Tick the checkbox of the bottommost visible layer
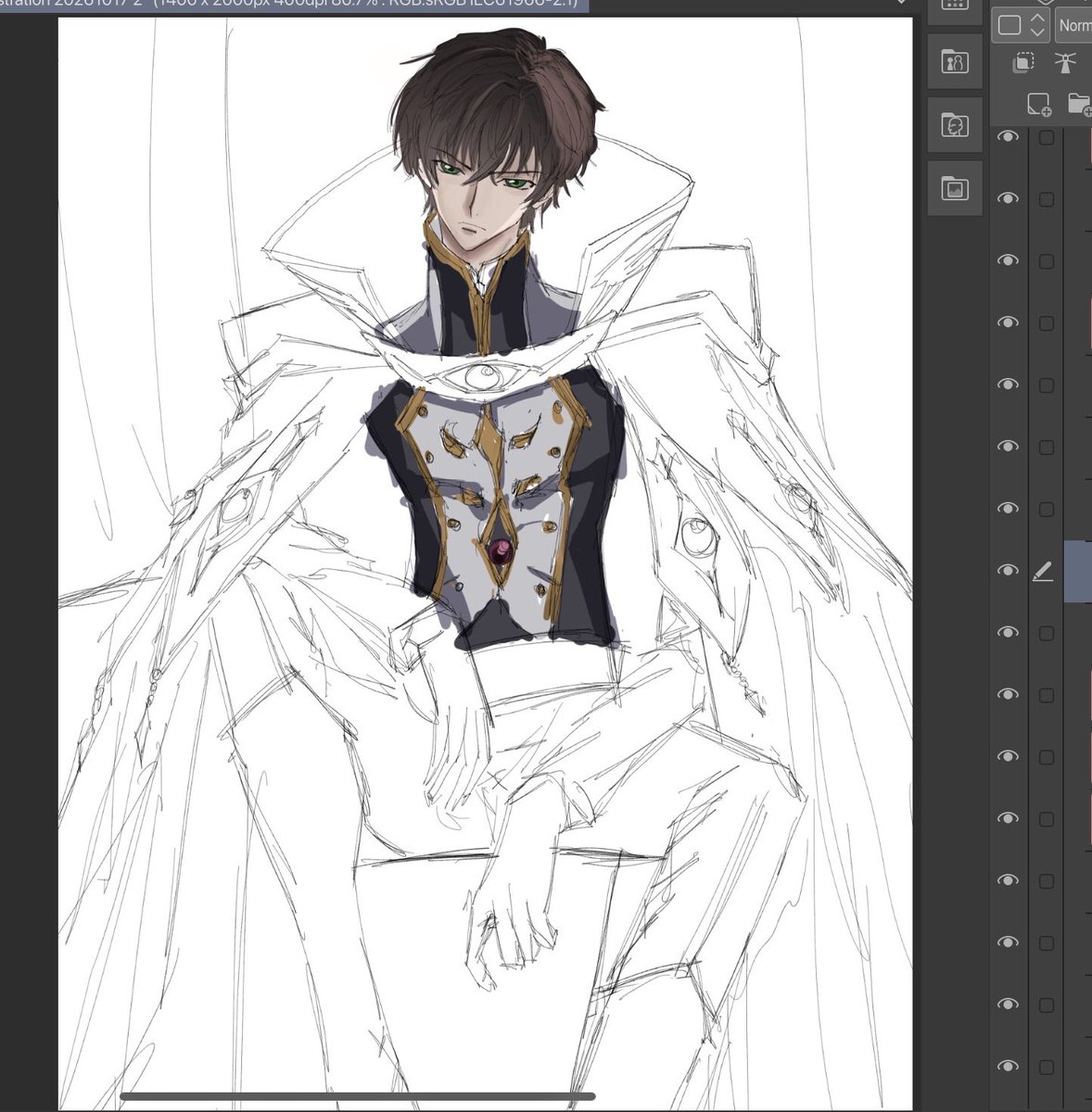This screenshot has width=1092, height=1112. [1047, 1068]
